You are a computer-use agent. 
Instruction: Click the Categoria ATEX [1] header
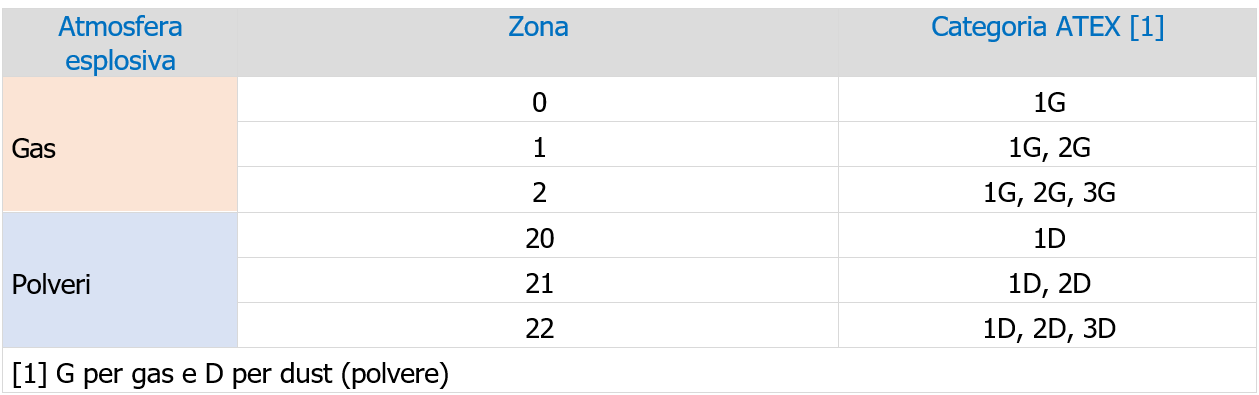(x=1047, y=43)
